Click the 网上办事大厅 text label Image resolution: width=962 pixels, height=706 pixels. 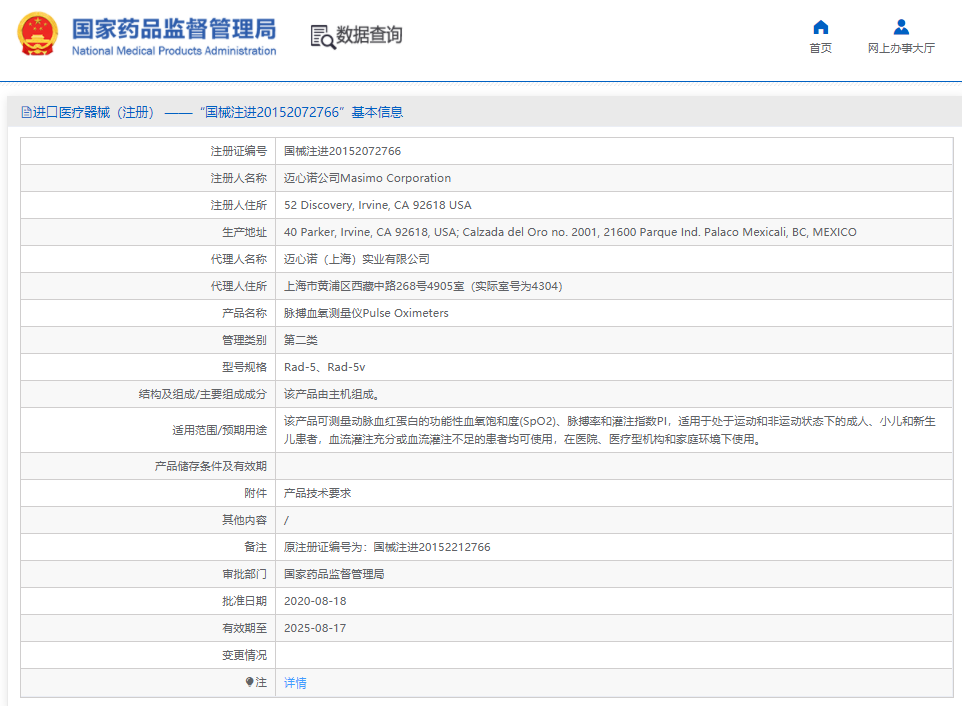[x=901, y=48]
